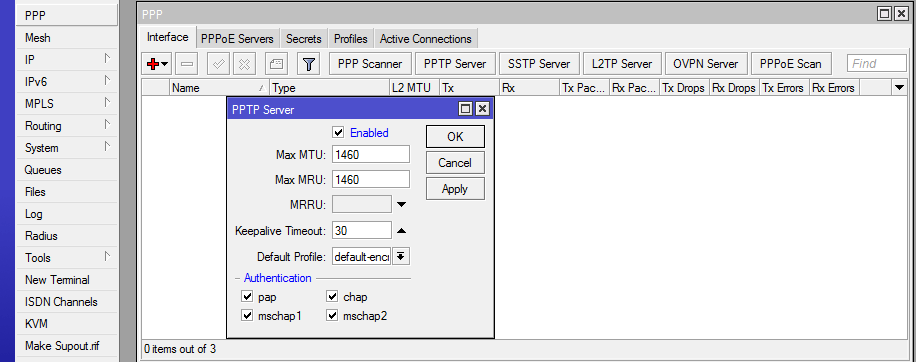Click Cancel in the PPTP Server dialog

click(455, 163)
